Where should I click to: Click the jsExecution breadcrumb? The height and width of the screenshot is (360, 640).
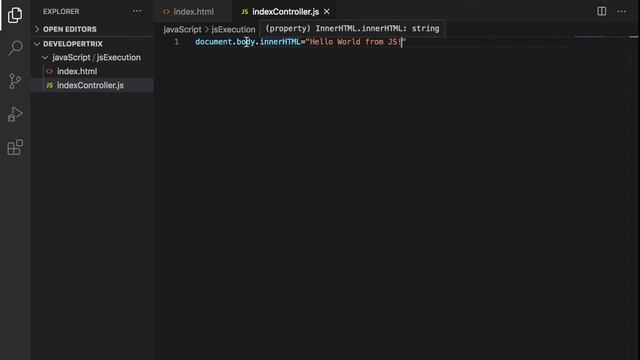[x=233, y=29]
